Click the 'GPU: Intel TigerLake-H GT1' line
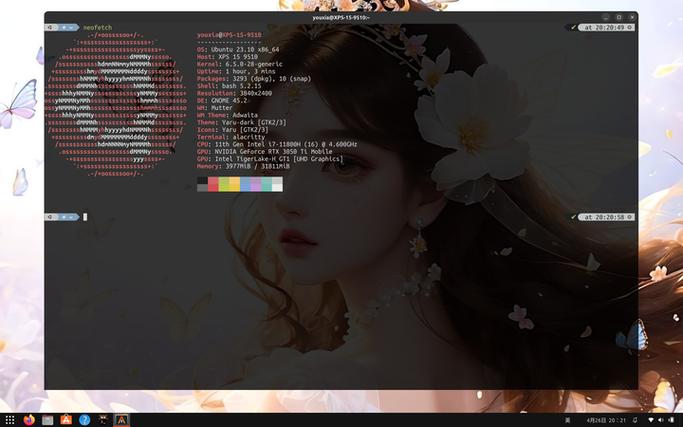 click(270, 159)
